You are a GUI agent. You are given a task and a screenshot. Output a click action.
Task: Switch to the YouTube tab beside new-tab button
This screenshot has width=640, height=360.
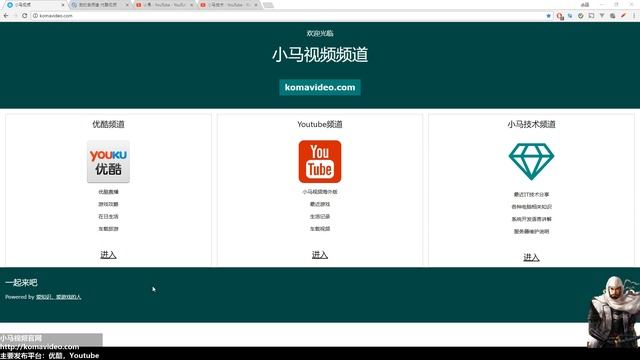click(229, 5)
